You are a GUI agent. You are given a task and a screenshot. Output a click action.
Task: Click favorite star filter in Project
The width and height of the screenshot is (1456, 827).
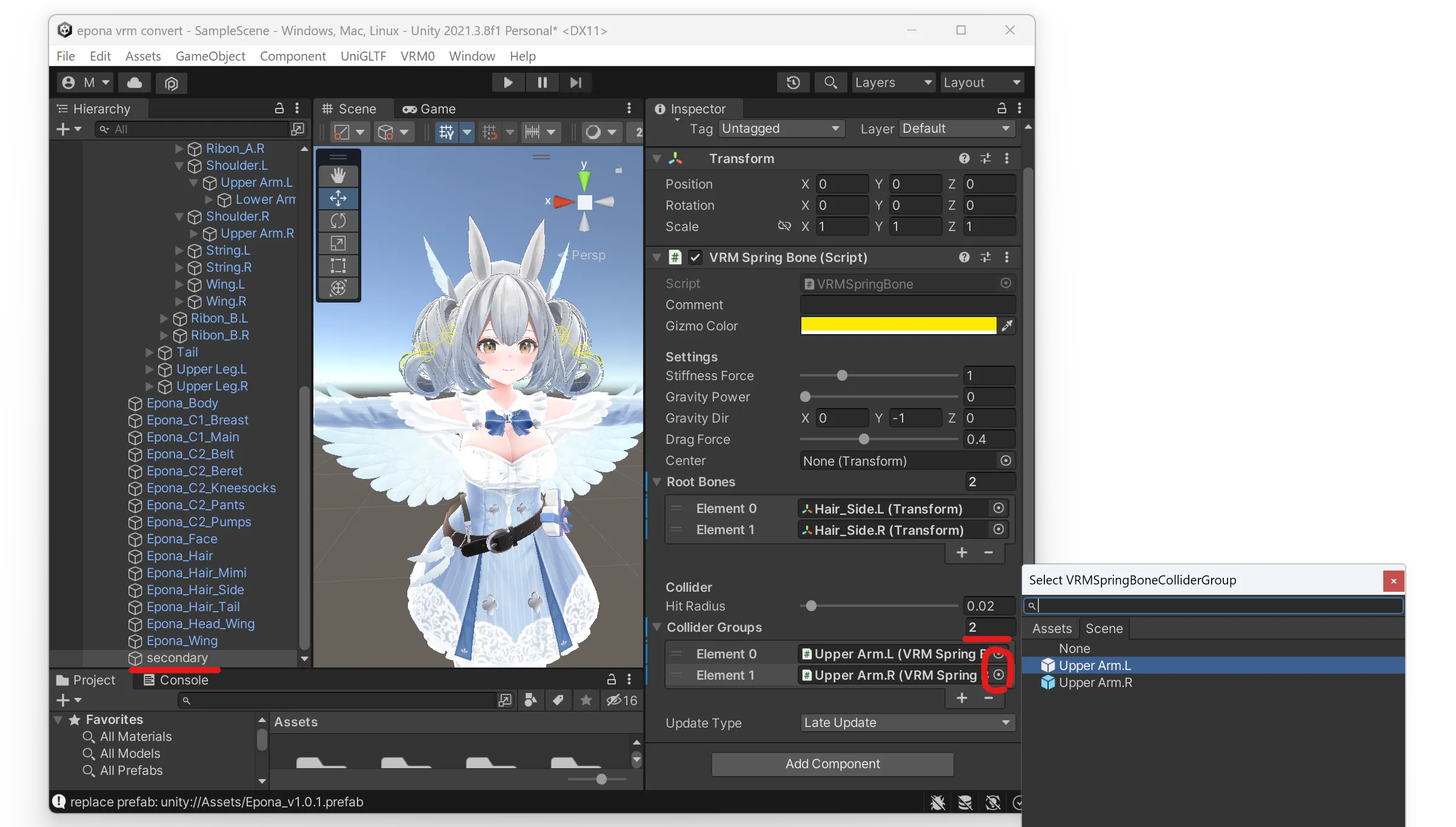pos(586,700)
